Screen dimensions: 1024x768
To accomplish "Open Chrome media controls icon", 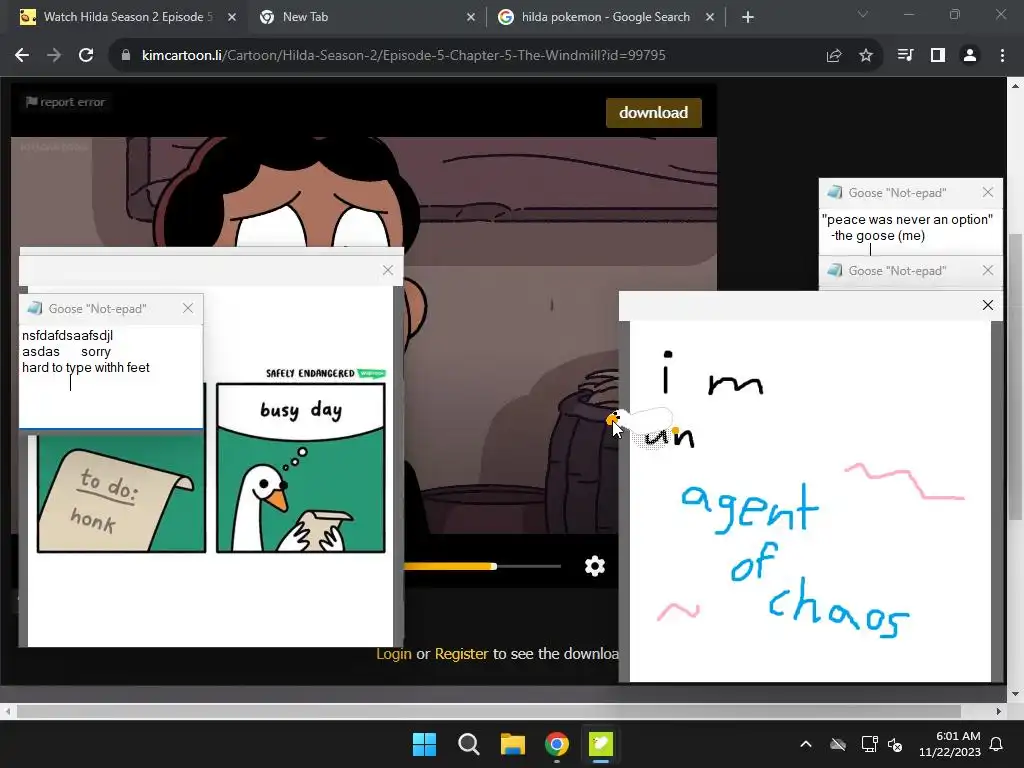I will [905, 56].
